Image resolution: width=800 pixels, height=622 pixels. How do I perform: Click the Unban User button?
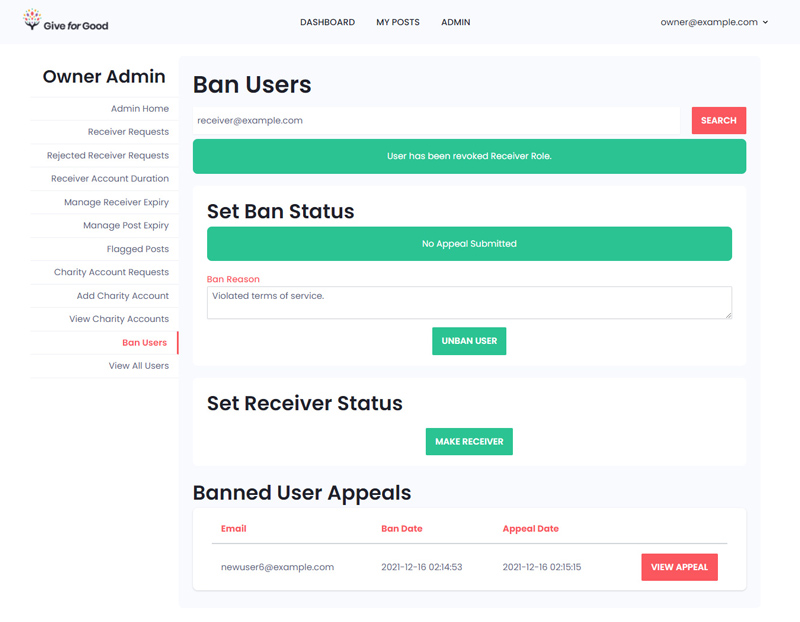469,341
